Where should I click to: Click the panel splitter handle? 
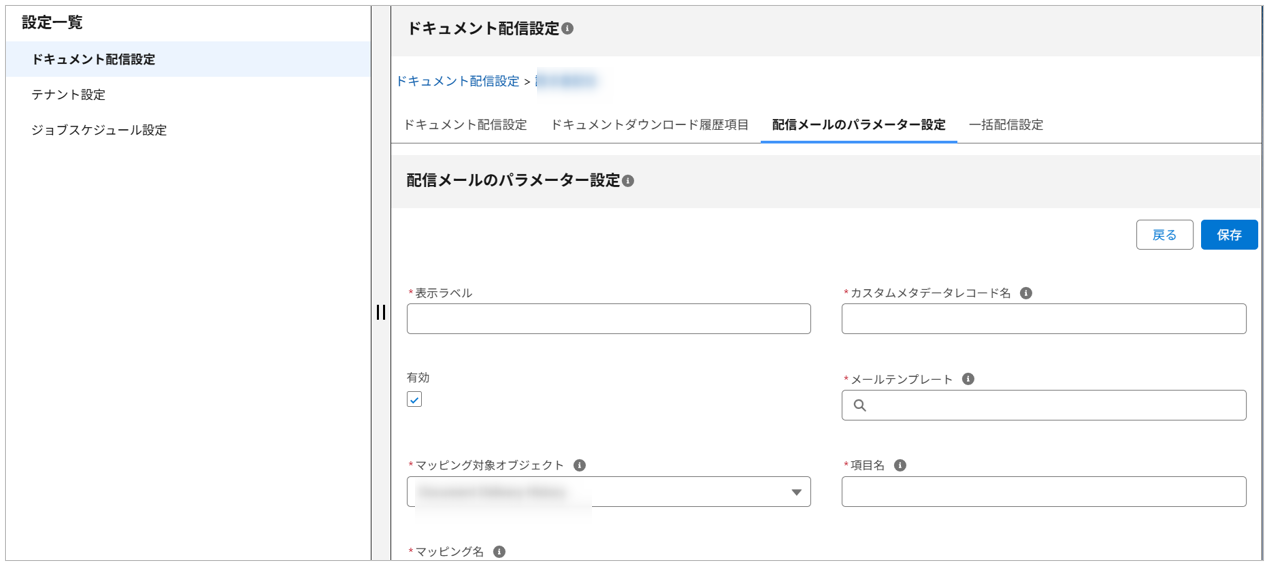(x=381, y=312)
